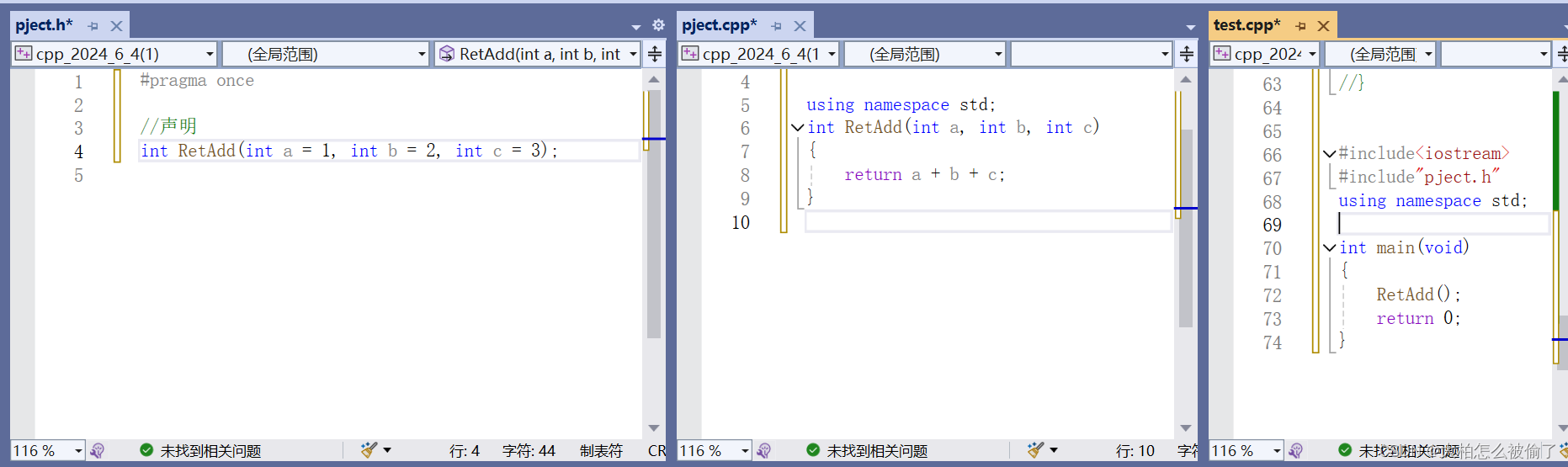Screen dimensions: 1568x467
Task: Collapse the #include block in test.cpp
Action: tap(1329, 154)
